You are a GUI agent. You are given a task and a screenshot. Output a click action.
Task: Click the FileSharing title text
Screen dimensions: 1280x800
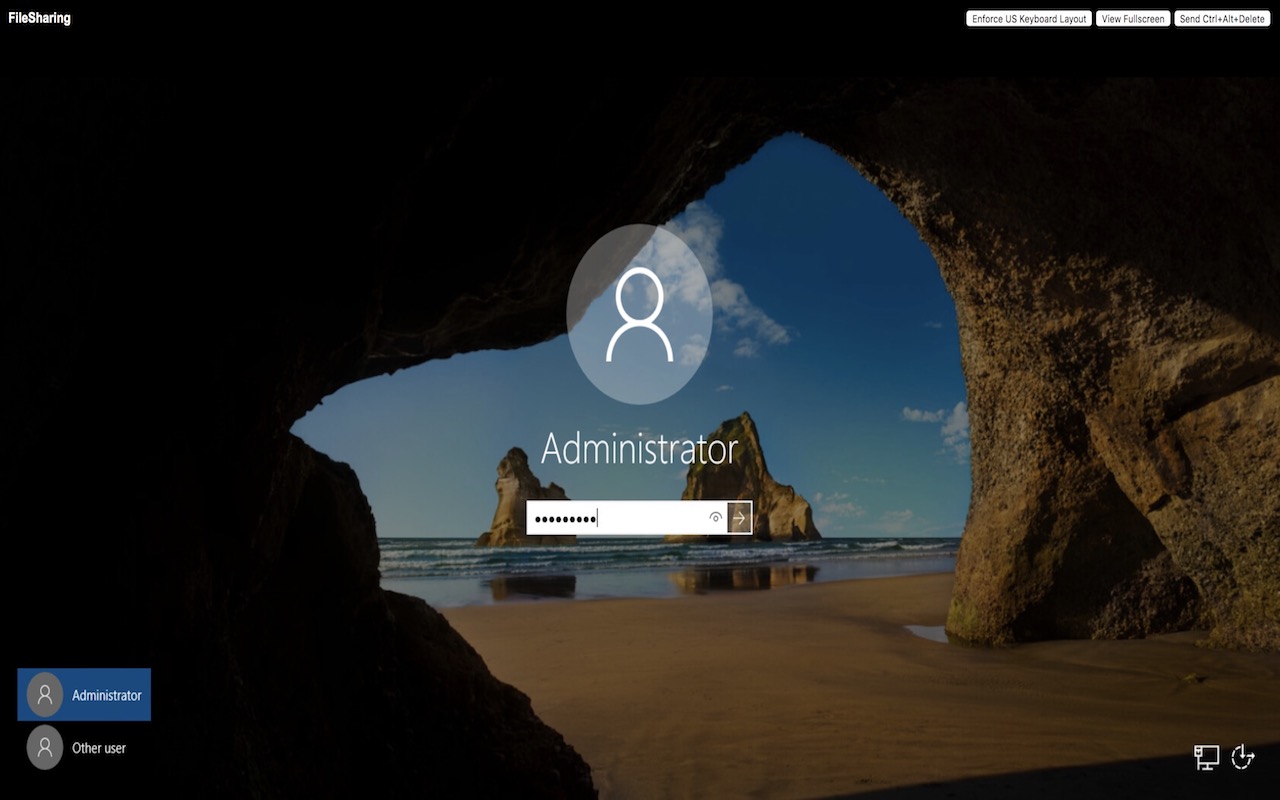(x=40, y=18)
